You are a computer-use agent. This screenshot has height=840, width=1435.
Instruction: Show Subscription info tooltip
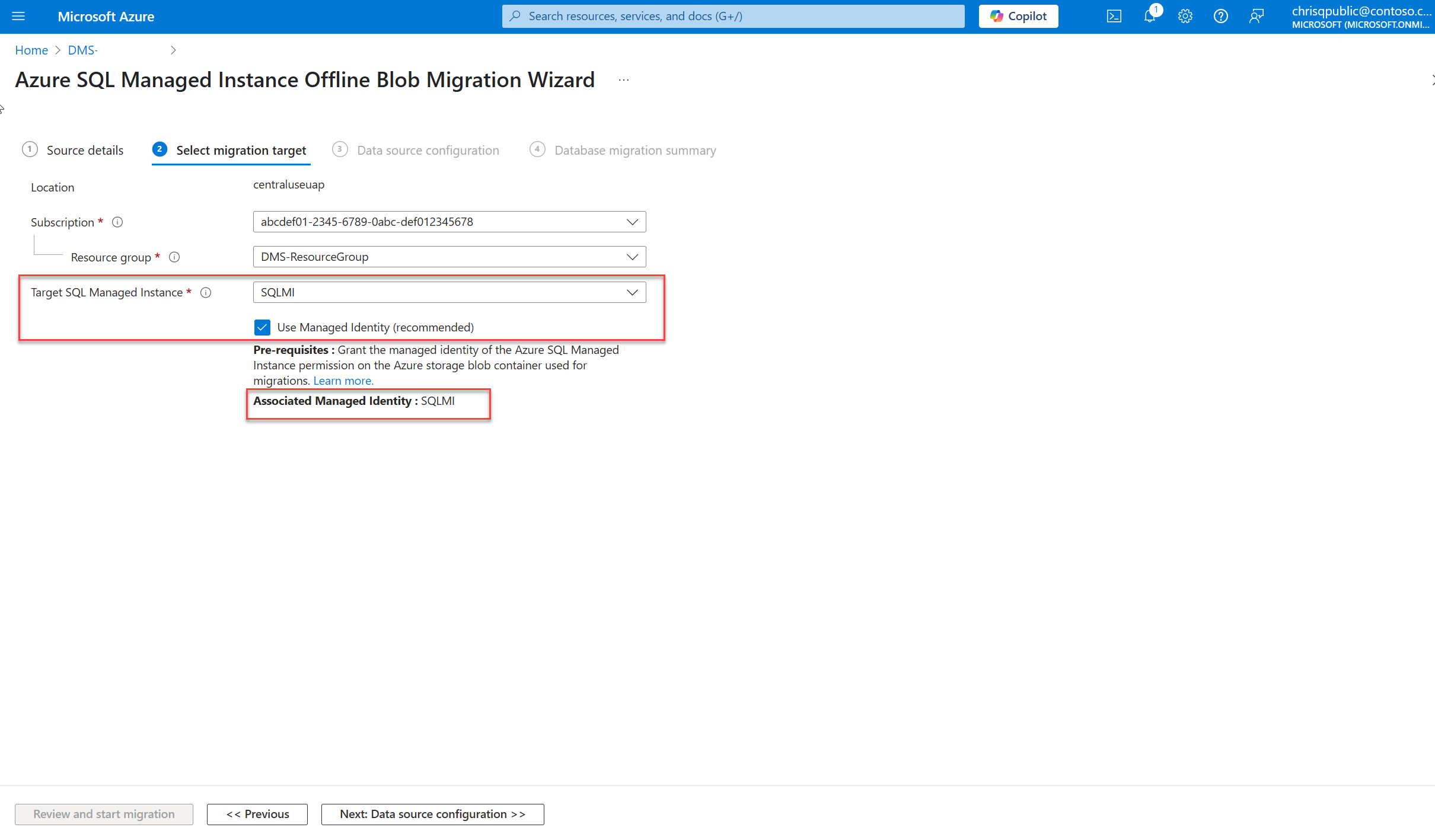117,222
